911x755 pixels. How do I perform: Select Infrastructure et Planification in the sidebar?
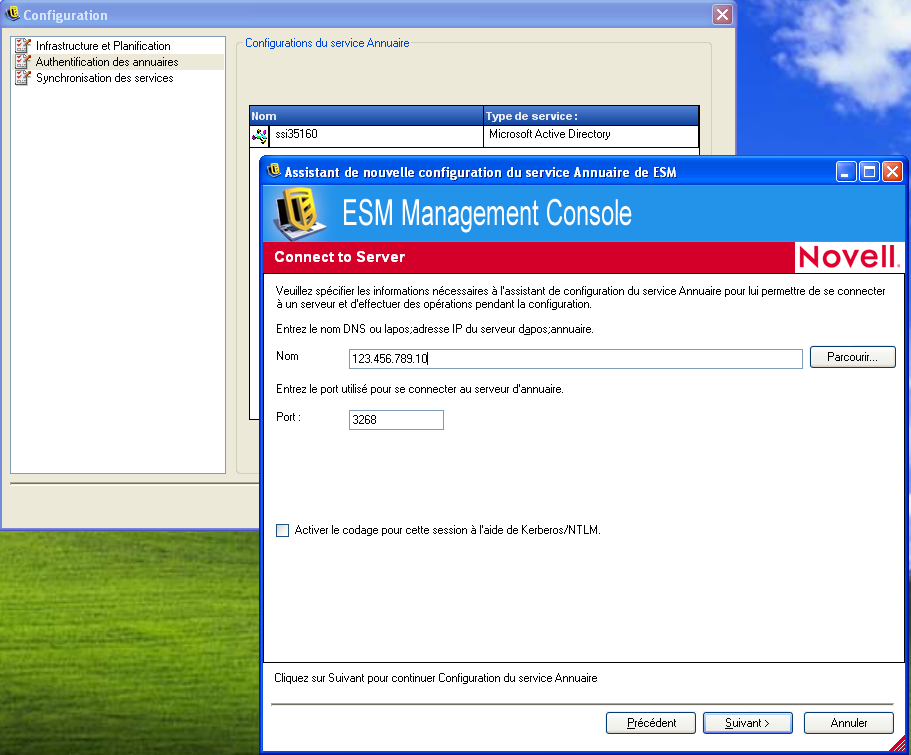tap(103, 46)
